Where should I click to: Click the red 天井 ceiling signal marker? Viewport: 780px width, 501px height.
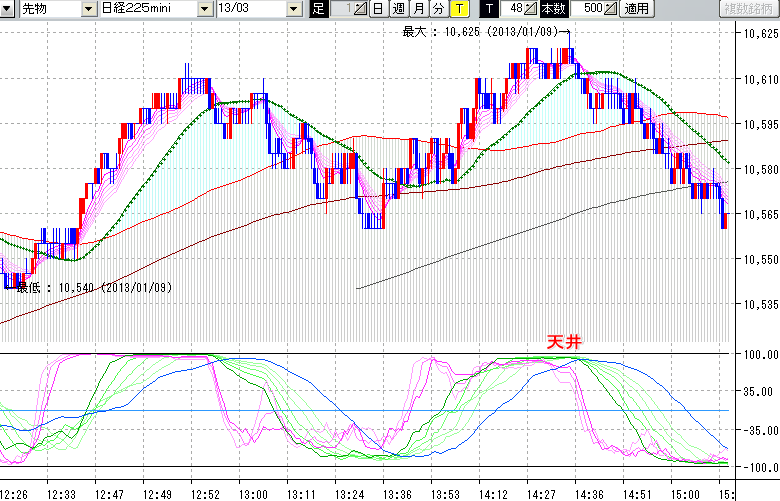pyautogui.click(x=563, y=341)
